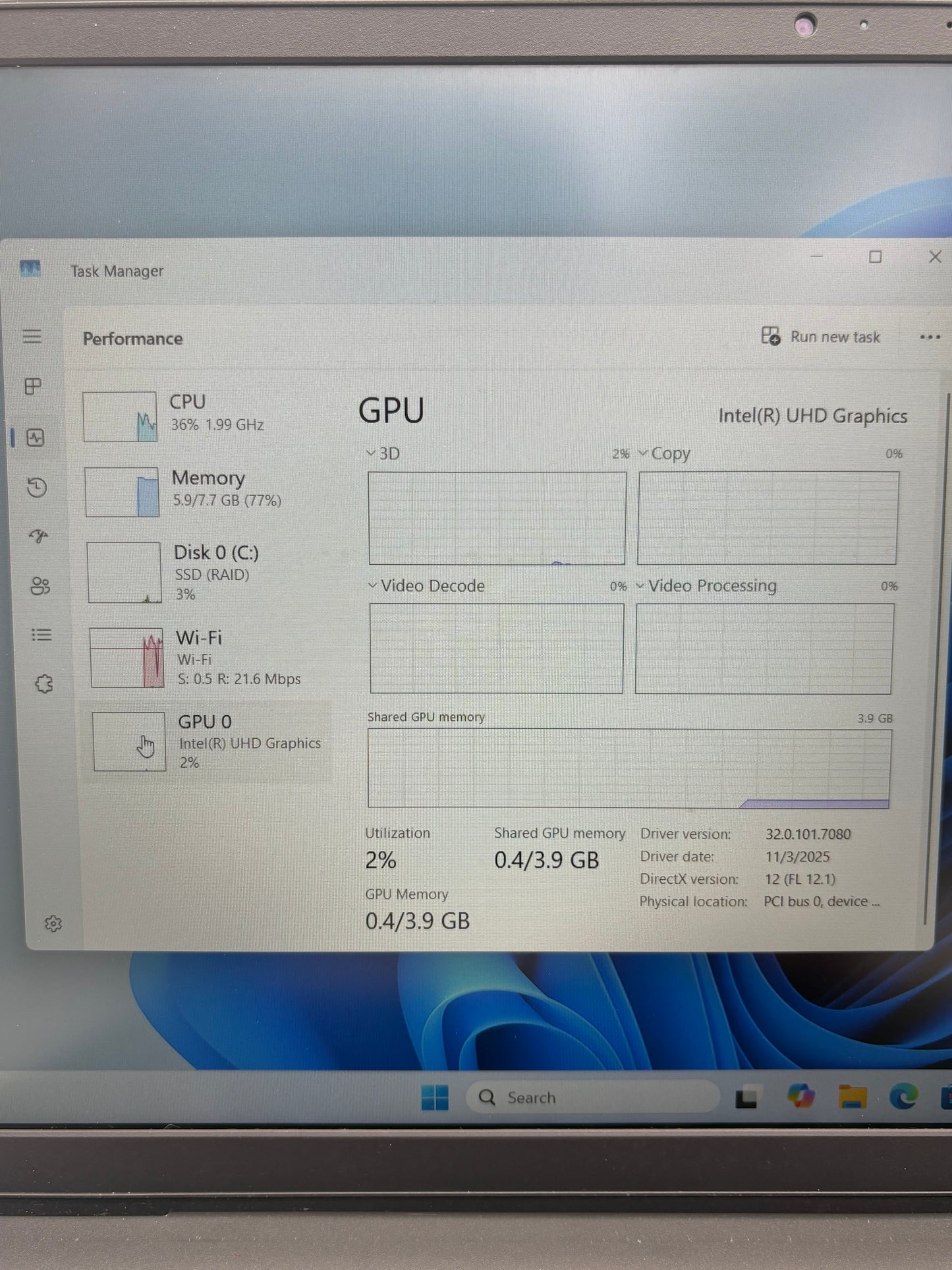
Task: Click the 'Intel(R) UHD Graphics' GPU name heading
Action: tap(812, 416)
